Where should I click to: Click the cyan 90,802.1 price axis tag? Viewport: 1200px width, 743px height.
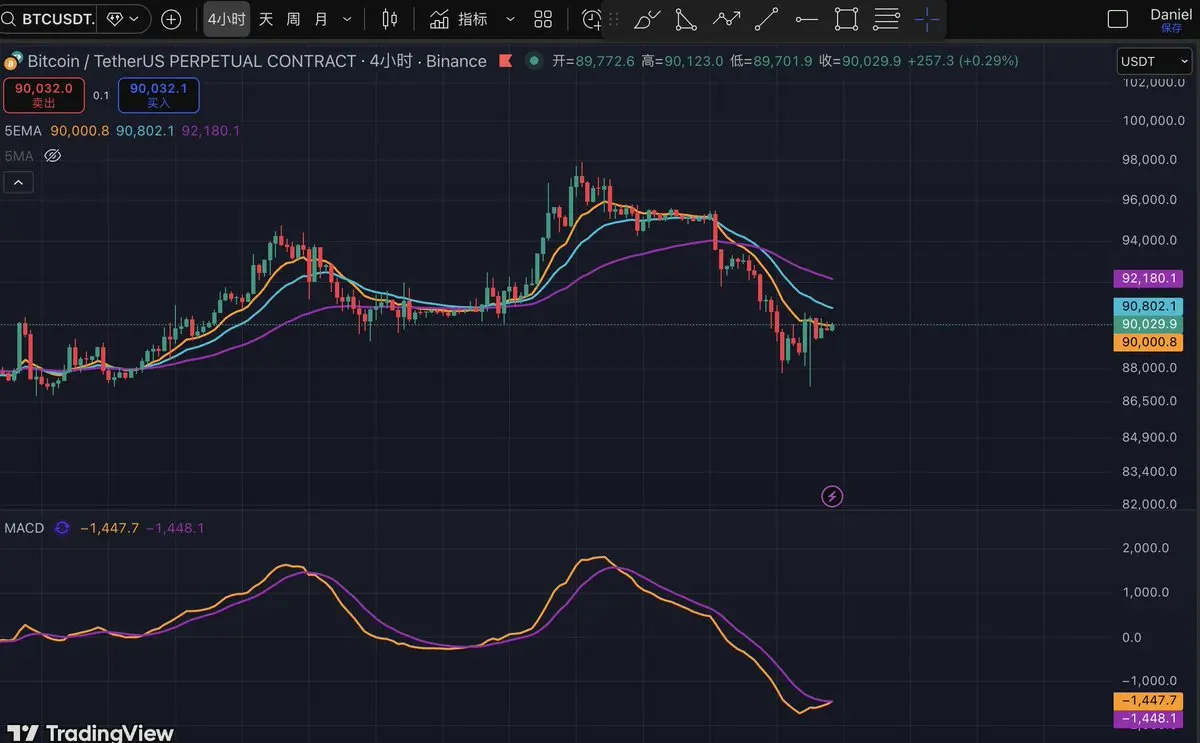click(x=1148, y=306)
